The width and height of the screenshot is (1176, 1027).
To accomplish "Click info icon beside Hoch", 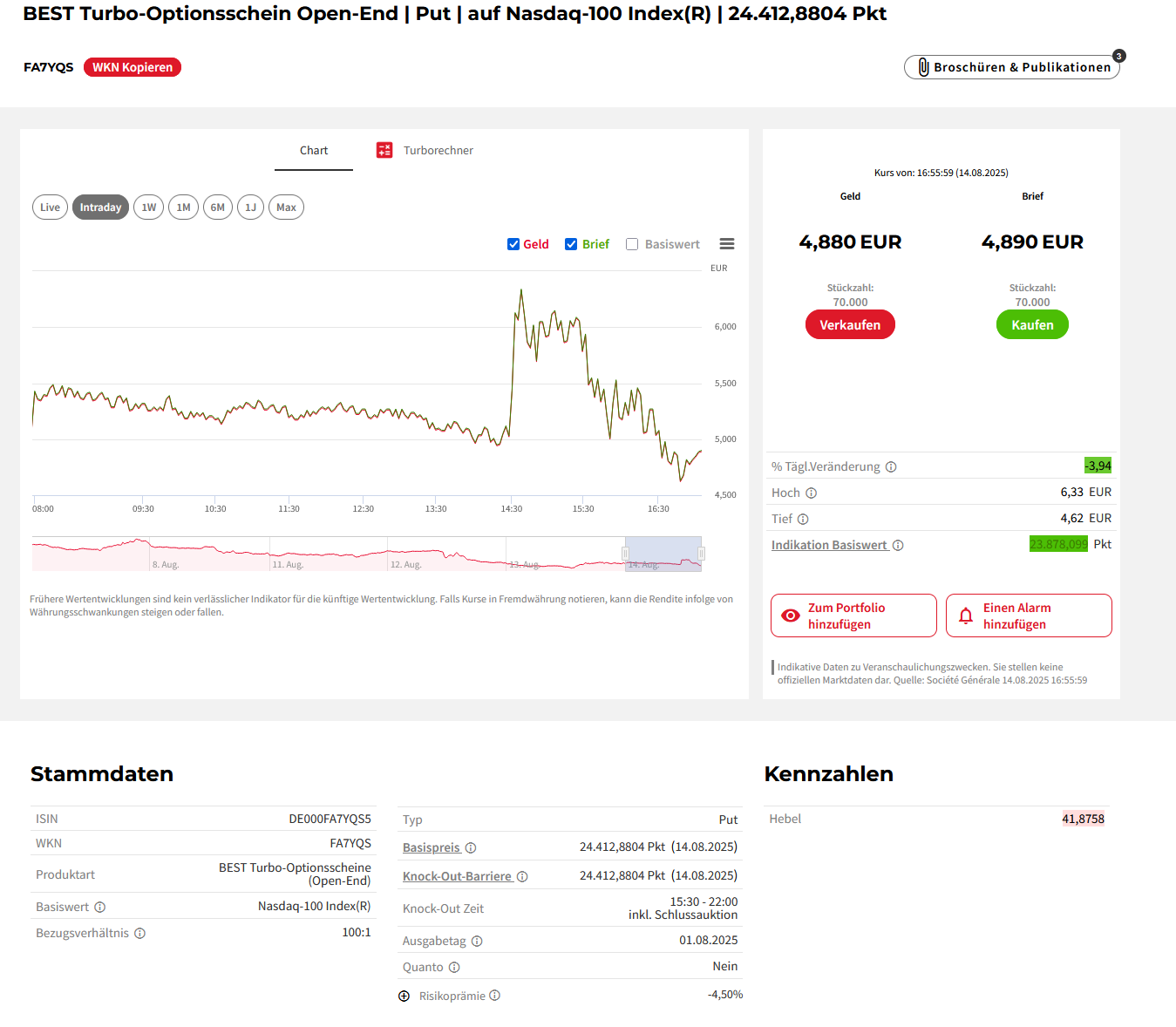I will coord(811,493).
